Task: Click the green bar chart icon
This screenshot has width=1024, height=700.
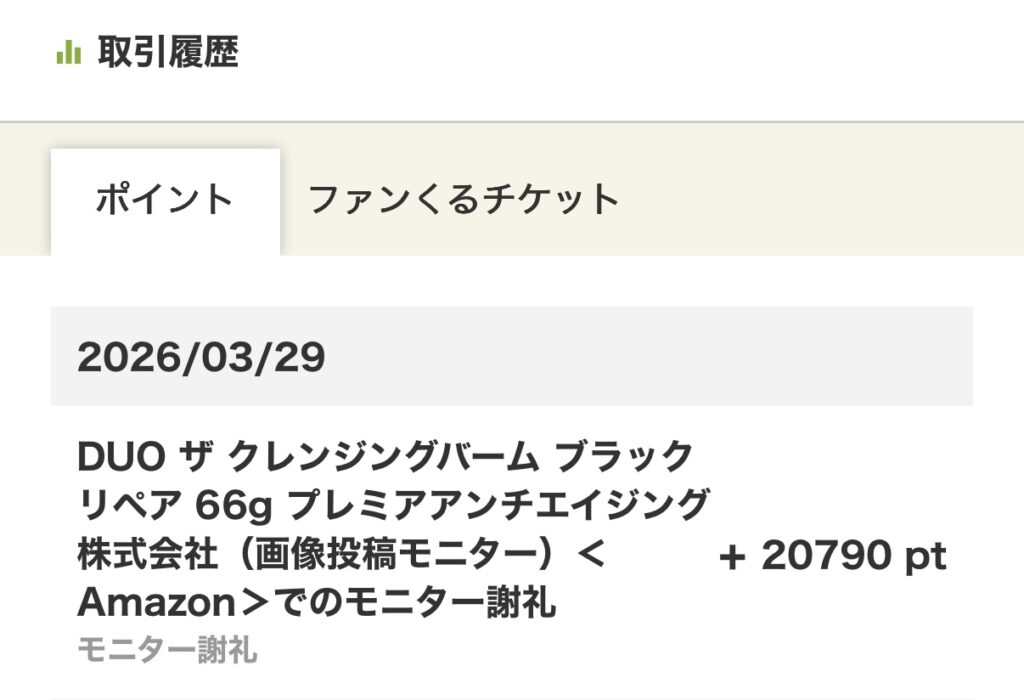Action: pyautogui.click(x=68, y=52)
